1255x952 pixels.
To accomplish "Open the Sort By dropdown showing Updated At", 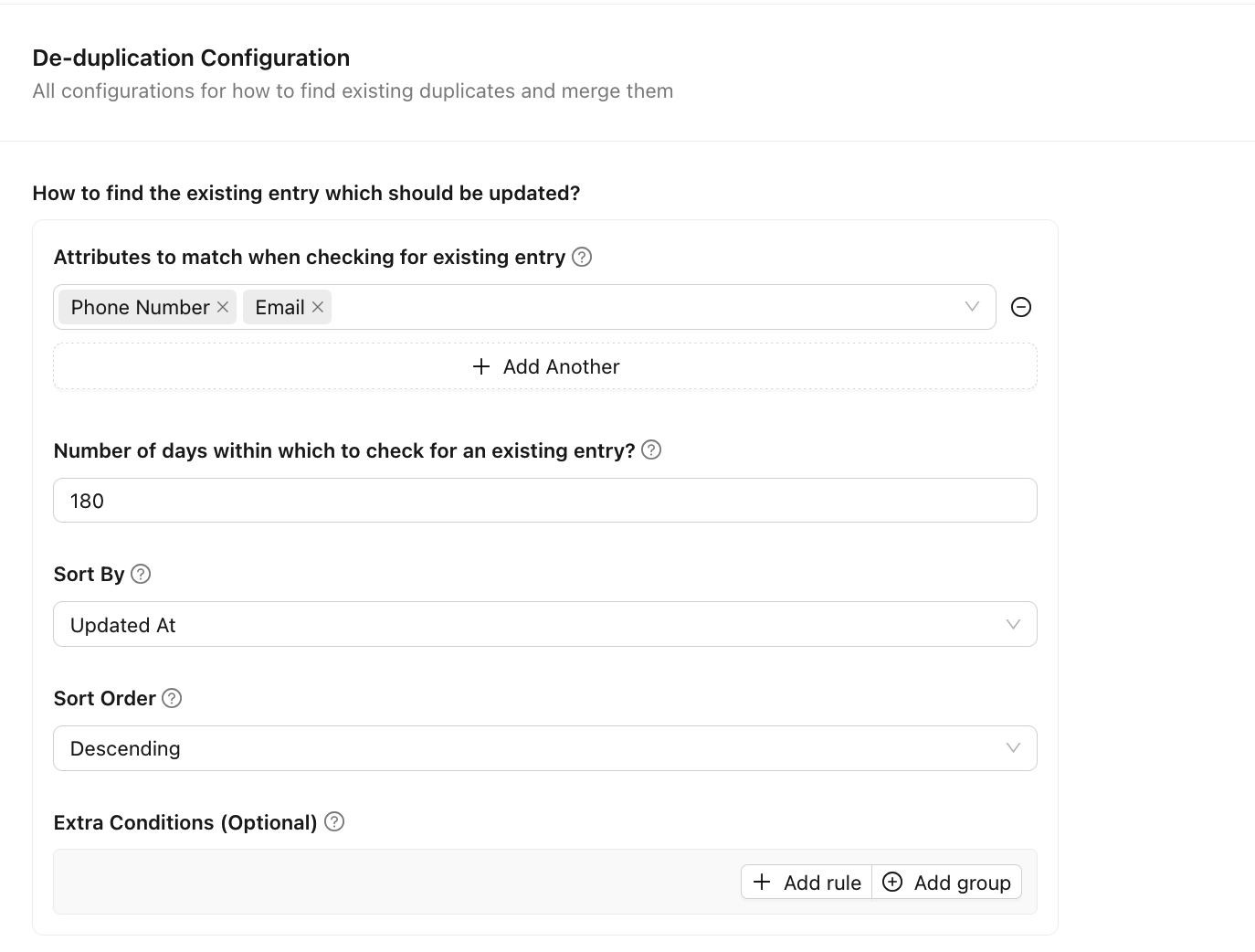I will point(544,625).
